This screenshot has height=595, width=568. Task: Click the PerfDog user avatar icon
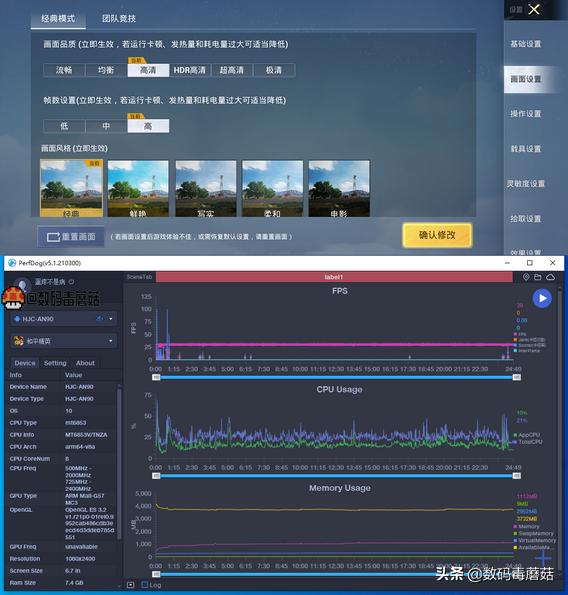[x=22, y=284]
